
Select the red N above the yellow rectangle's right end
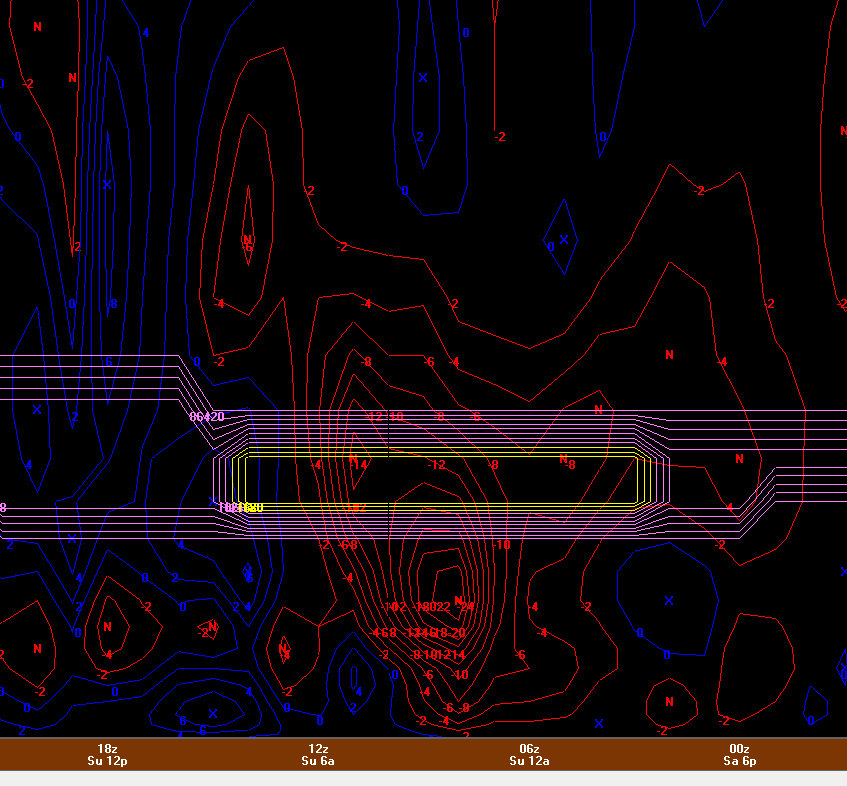click(598, 410)
